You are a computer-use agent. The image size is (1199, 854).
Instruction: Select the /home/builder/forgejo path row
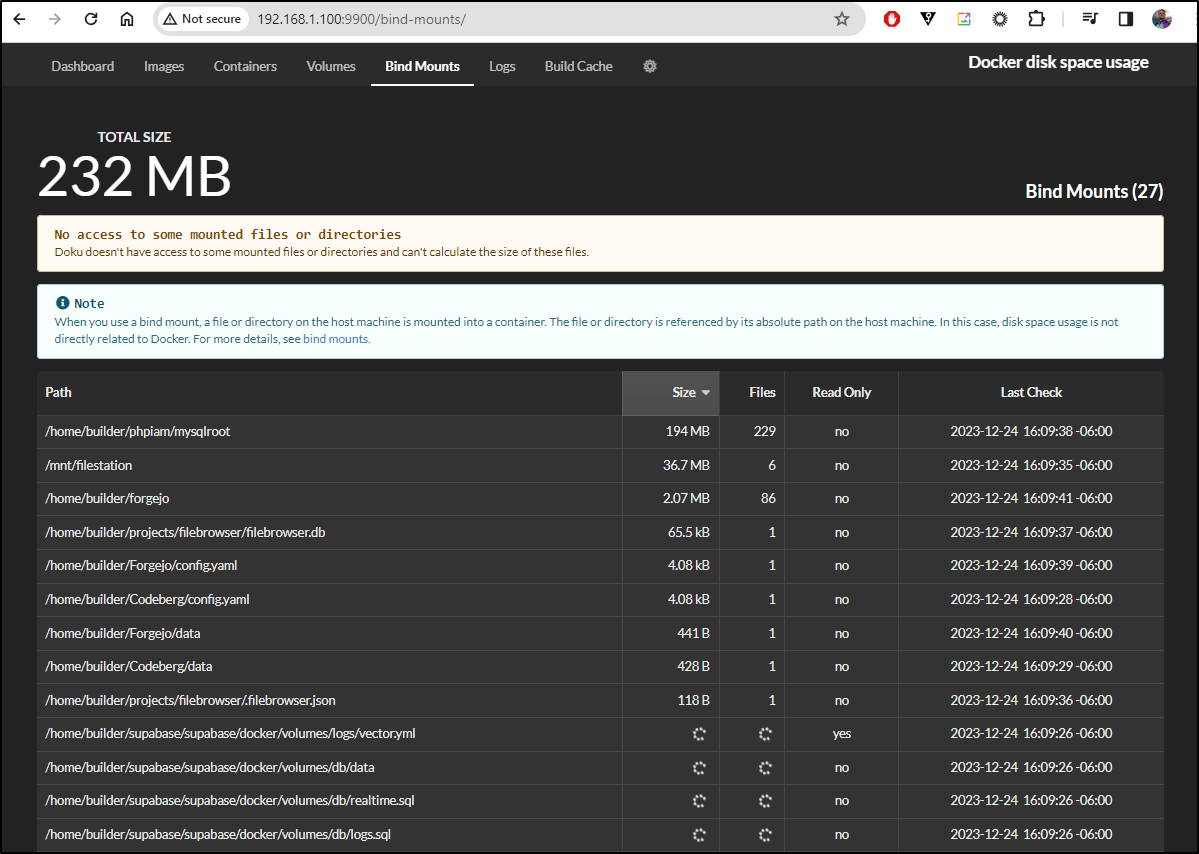point(600,498)
